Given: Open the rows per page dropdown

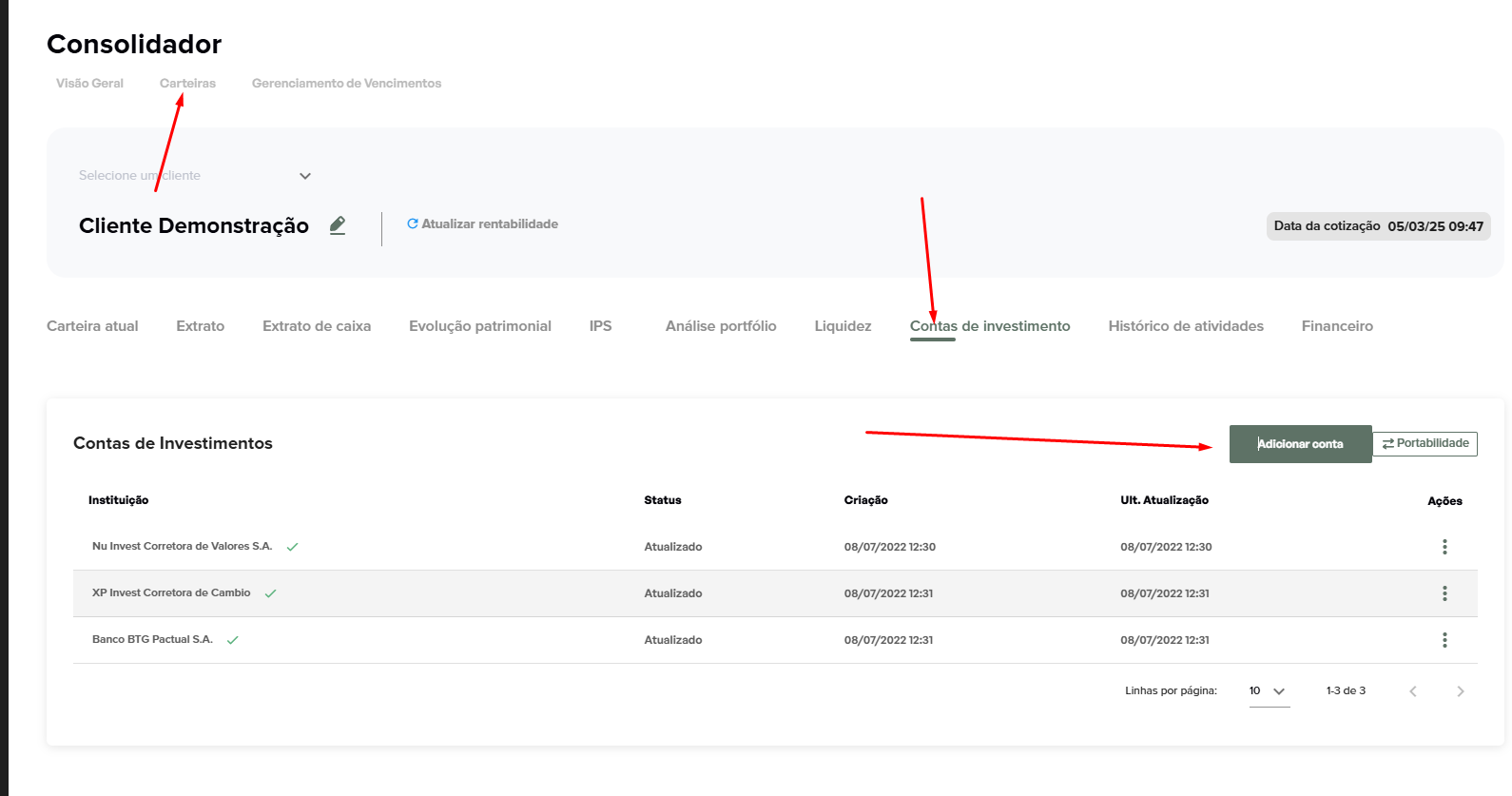Looking at the screenshot, I should pyautogui.click(x=1269, y=691).
